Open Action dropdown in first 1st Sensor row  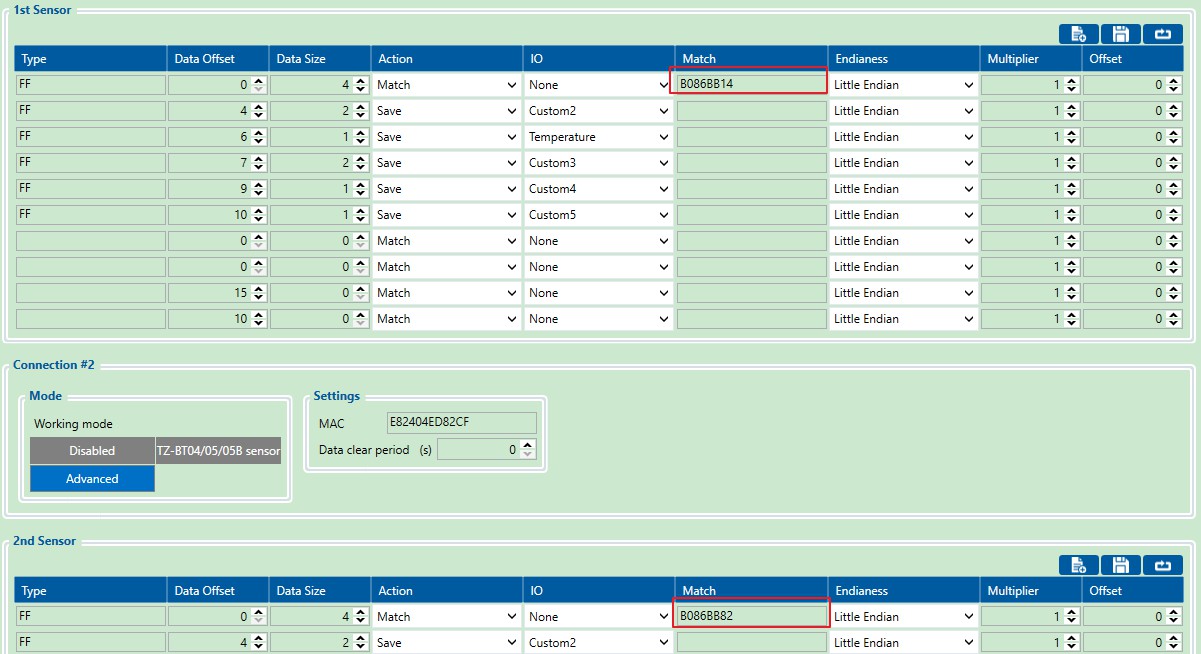(446, 85)
